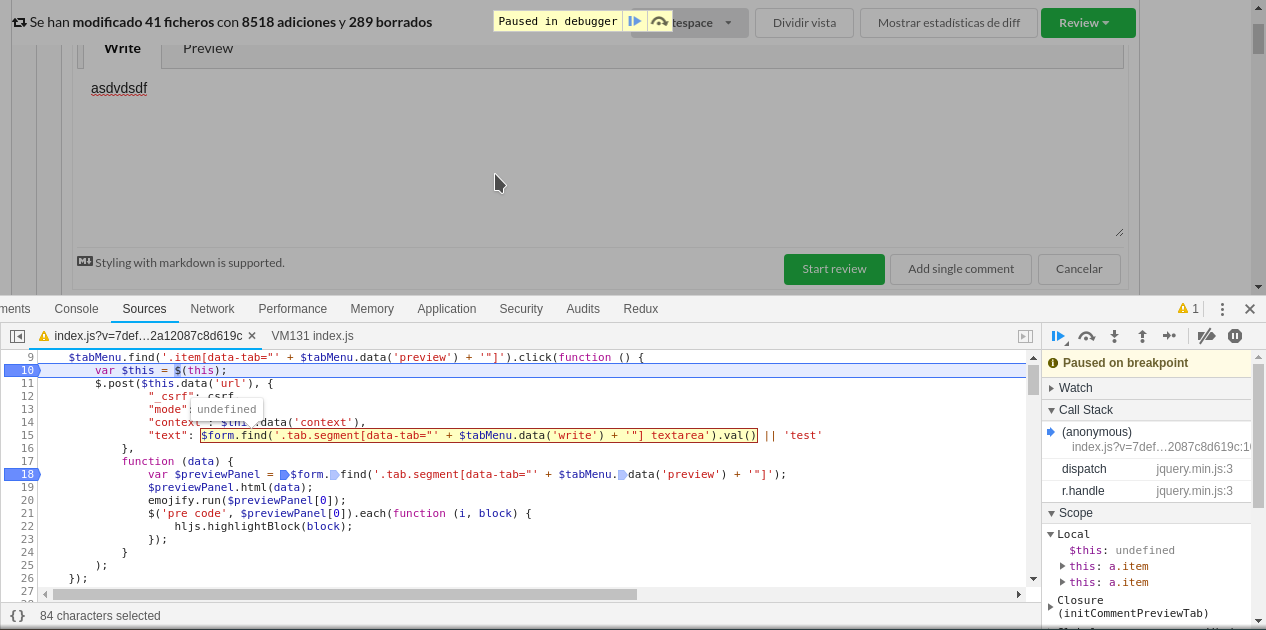The image size is (1266, 630).
Task: Click the $this: undefined scope variable
Action: (x=1121, y=550)
